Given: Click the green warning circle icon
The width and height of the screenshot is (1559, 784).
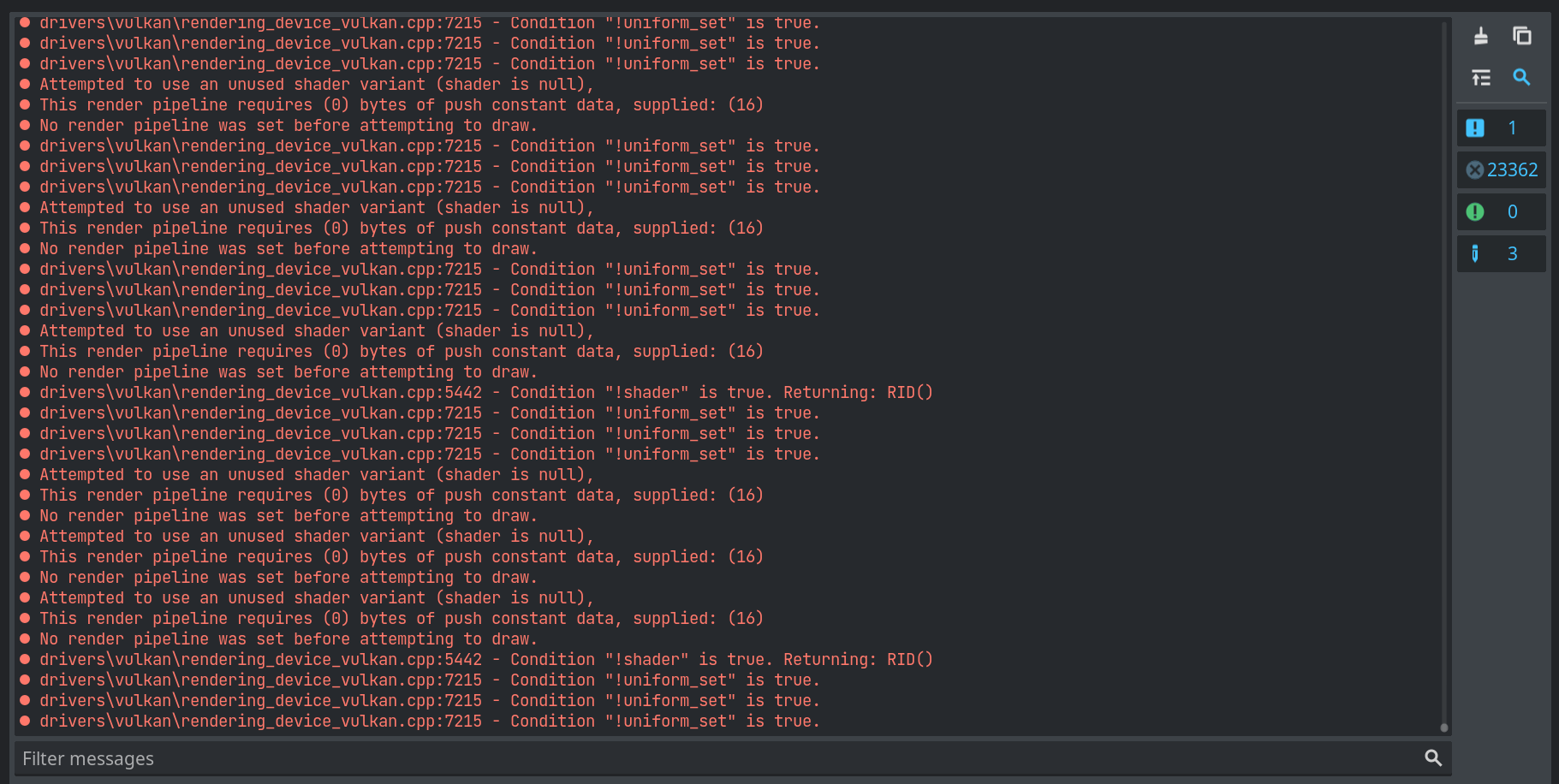Looking at the screenshot, I should click(1475, 211).
